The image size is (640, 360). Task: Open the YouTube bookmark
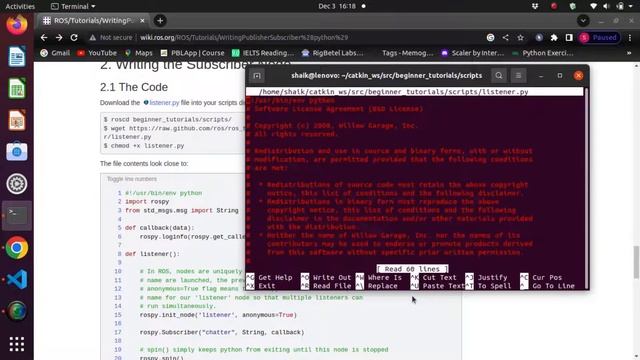(98, 53)
